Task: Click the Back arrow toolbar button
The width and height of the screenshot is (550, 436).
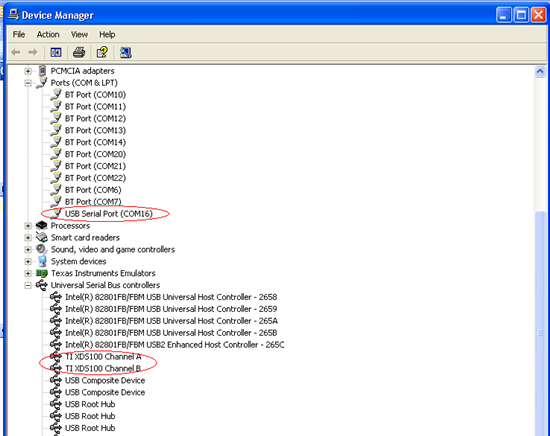Action: click(x=16, y=53)
